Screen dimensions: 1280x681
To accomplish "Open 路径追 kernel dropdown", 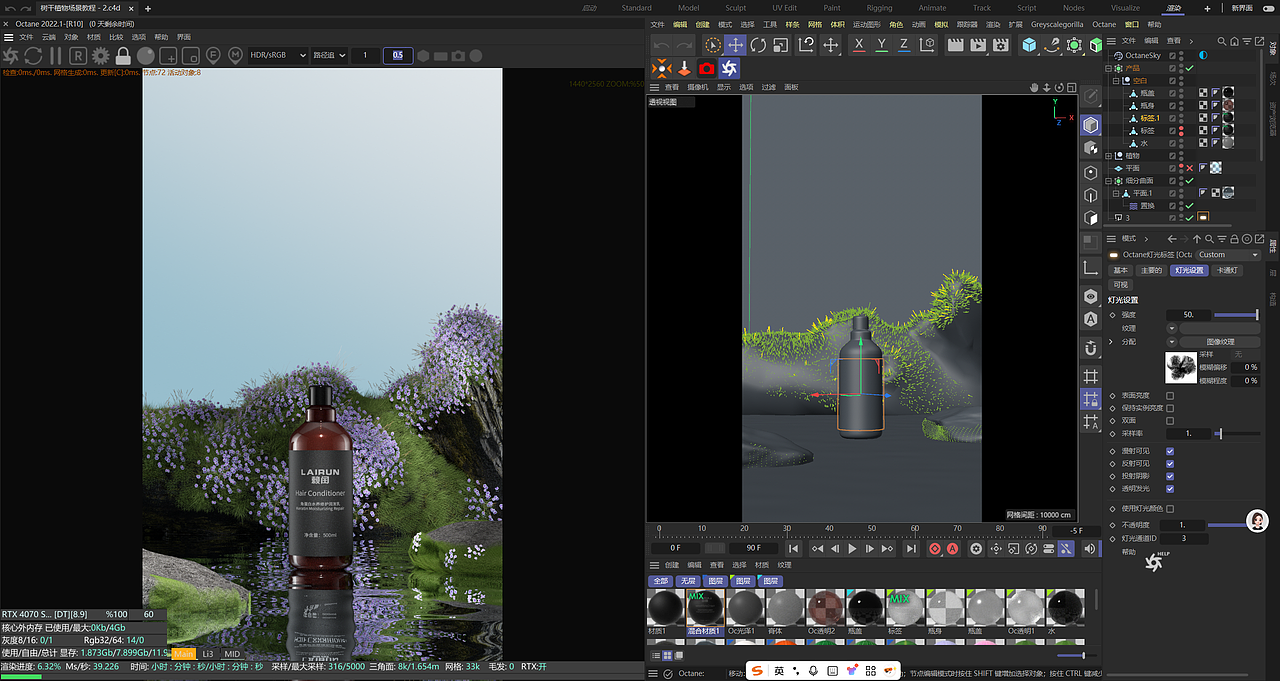I will pyautogui.click(x=328, y=55).
